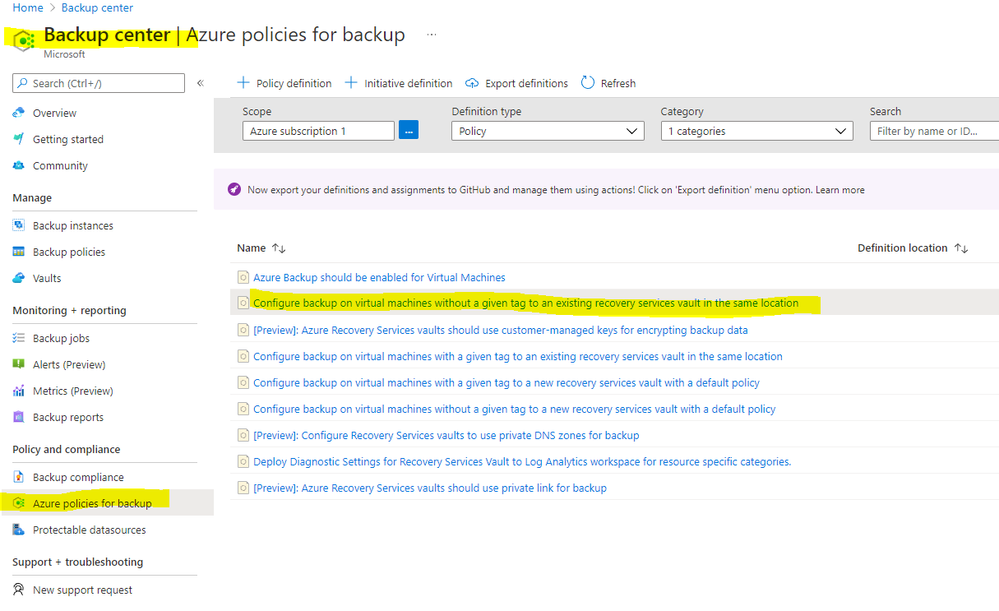Image resolution: width=999 pixels, height=611 pixels.
Task: Open Vaults in the sidebar
Action: tap(47, 278)
